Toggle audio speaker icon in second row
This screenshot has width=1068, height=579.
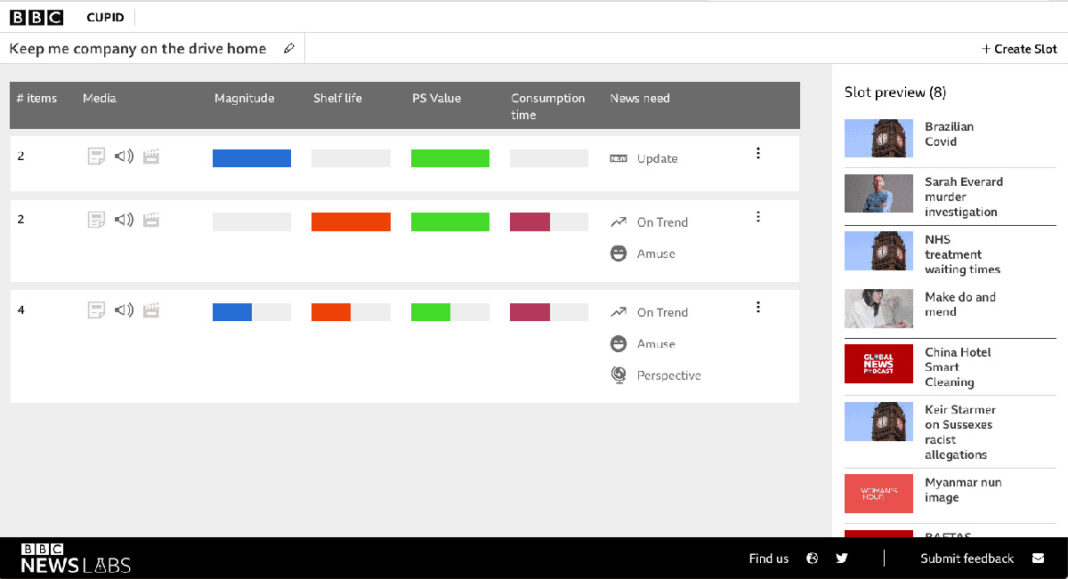124,220
